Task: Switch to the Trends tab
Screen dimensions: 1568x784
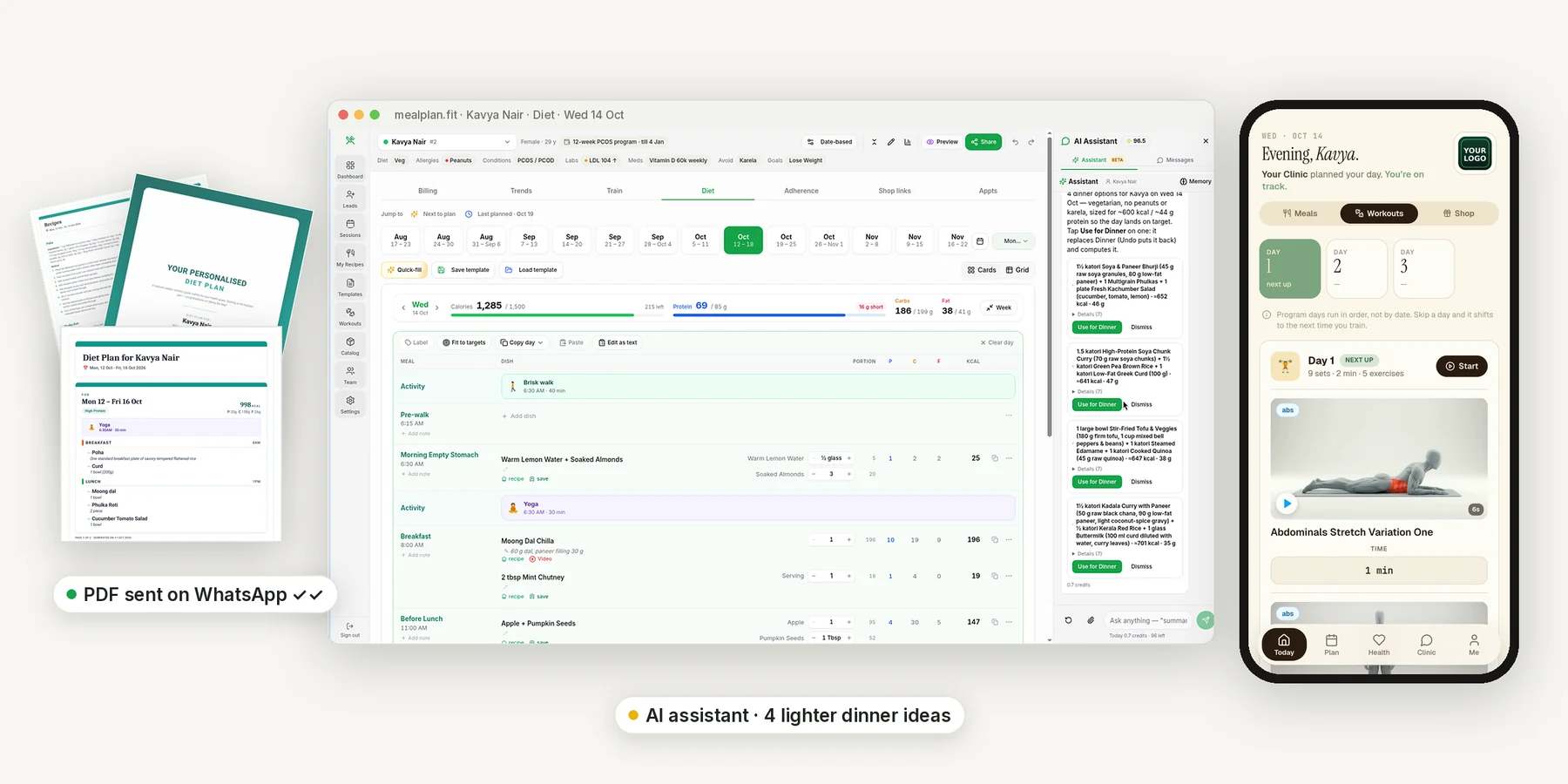Action: tap(521, 191)
